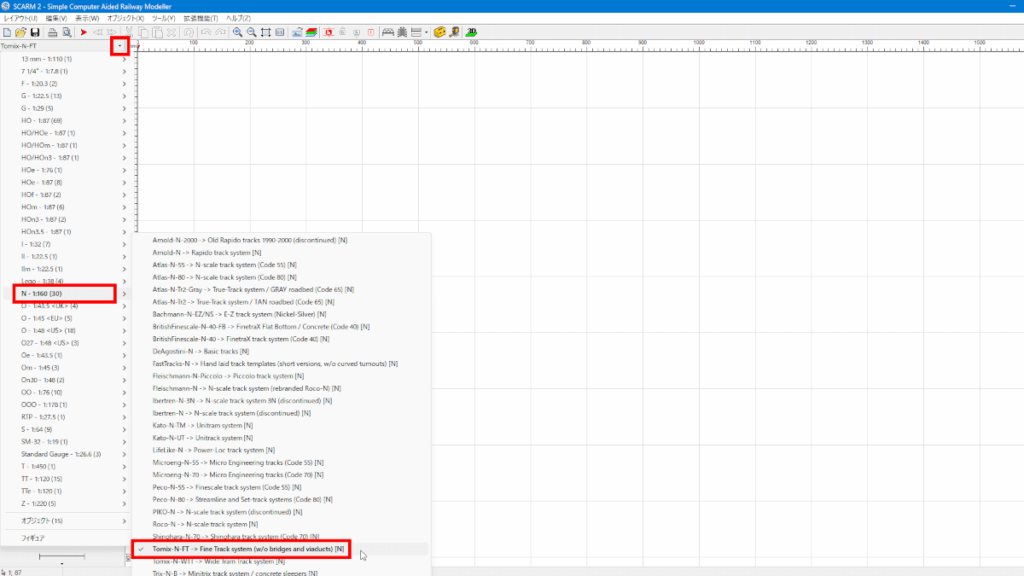Screen dimensions: 1024x576
Task: Click the Print icon in the toolbar
Action: (x=53, y=32)
